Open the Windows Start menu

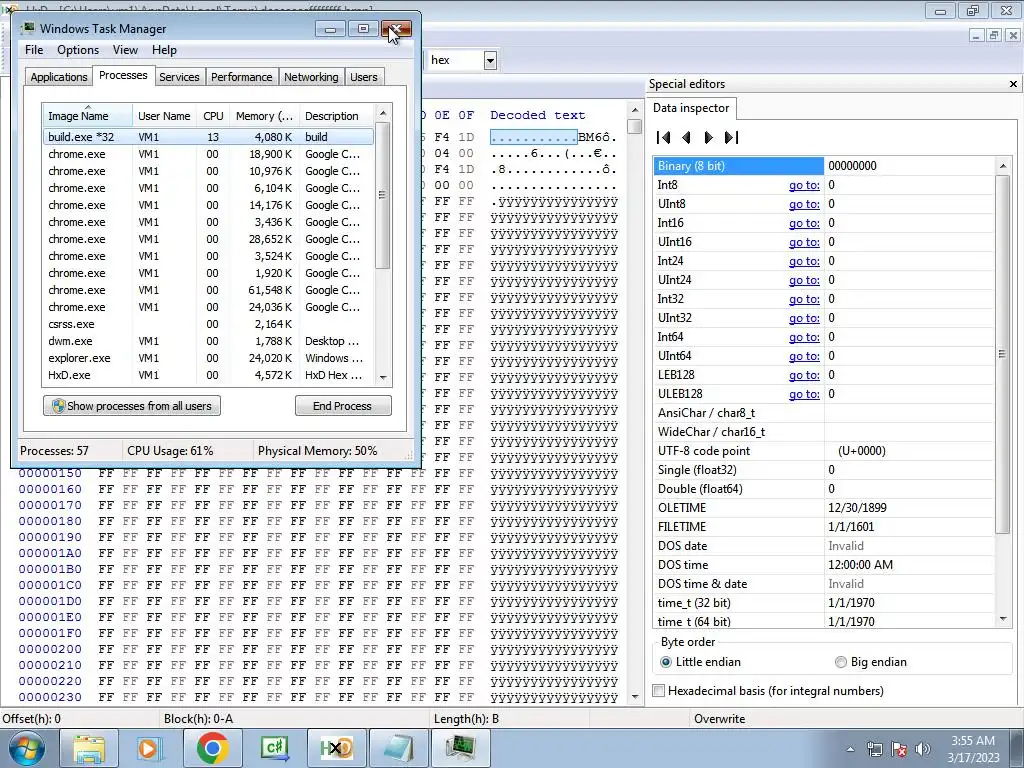coord(27,748)
